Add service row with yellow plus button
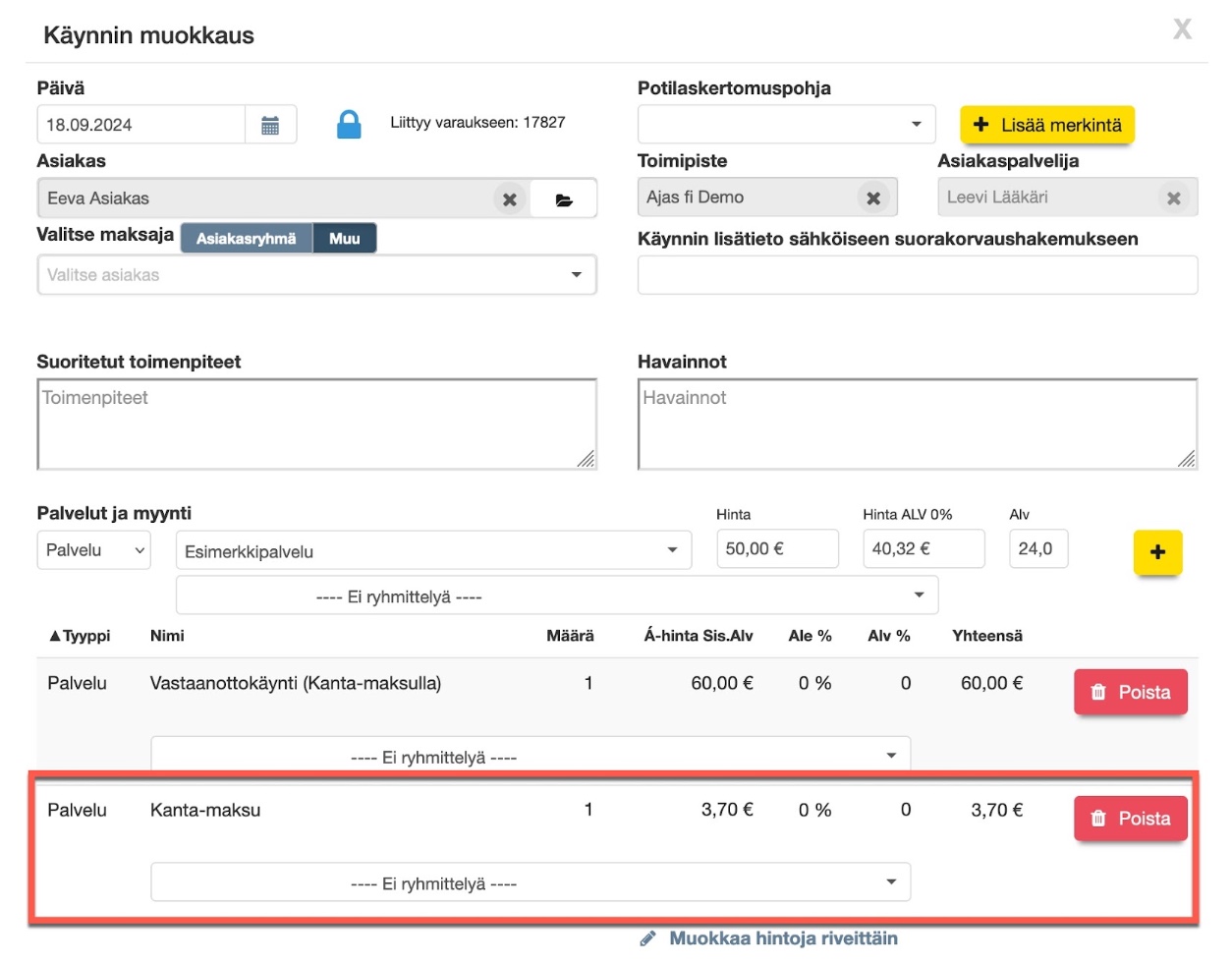The image size is (1232, 965). pos(1157,552)
